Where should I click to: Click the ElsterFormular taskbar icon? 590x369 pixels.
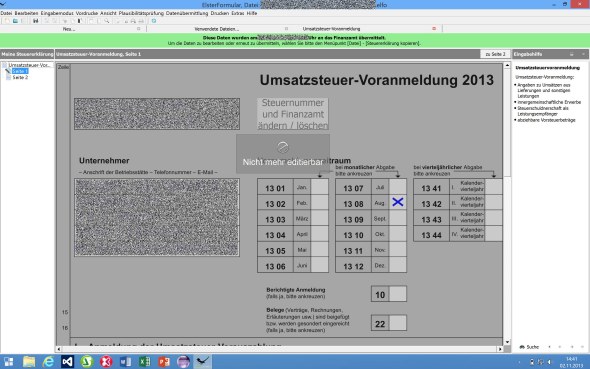pos(203,362)
